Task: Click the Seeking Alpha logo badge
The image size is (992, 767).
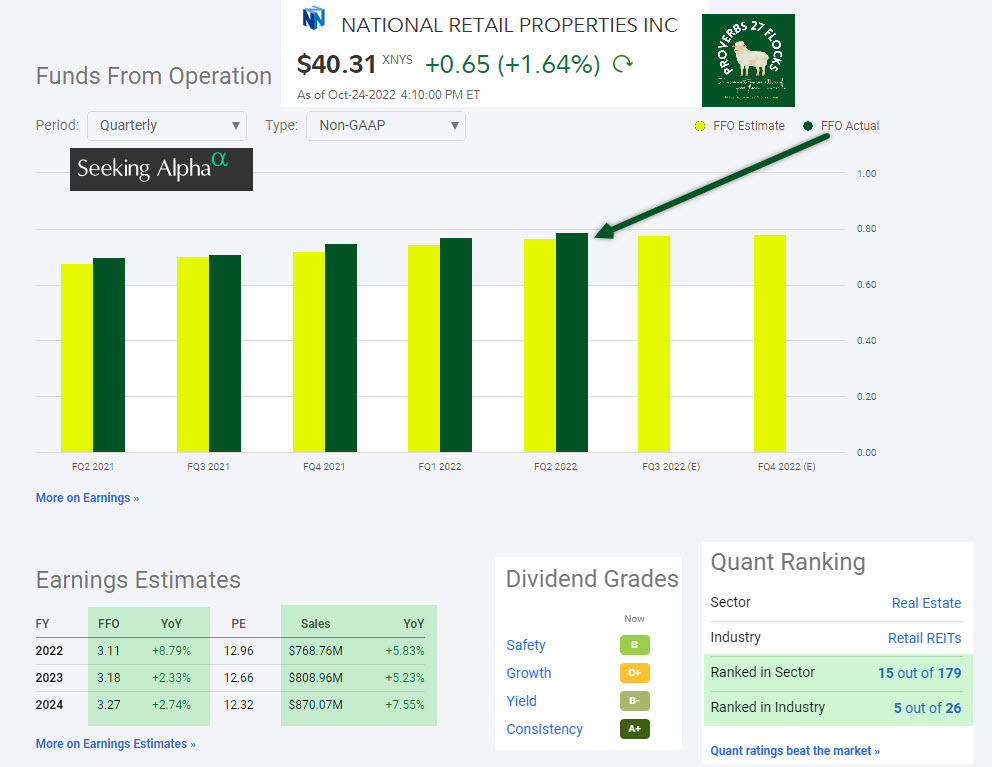Action: (161, 169)
